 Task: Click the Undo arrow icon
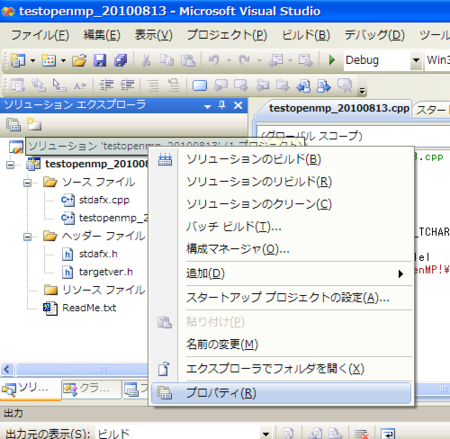(214, 60)
